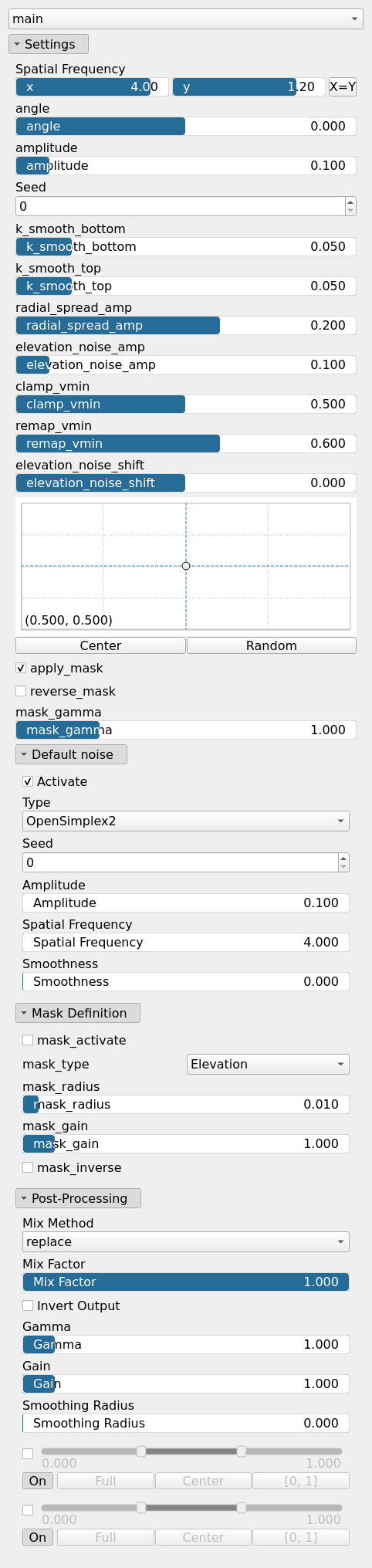Viewport: 372px width, 1568px height.
Task: Click the Mix Factor slider
Action: [x=186, y=1282]
